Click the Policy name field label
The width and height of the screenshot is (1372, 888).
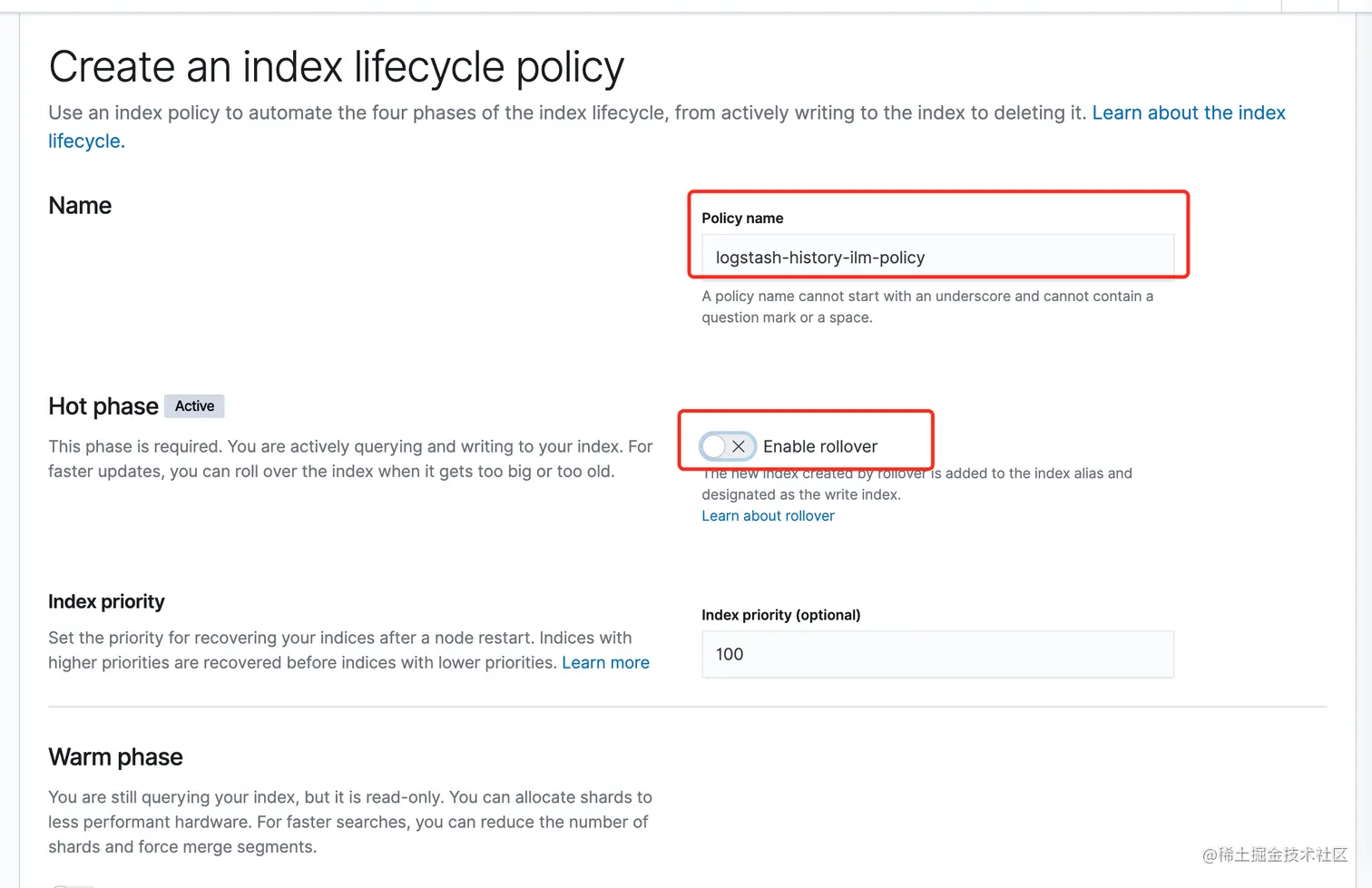coord(741,219)
